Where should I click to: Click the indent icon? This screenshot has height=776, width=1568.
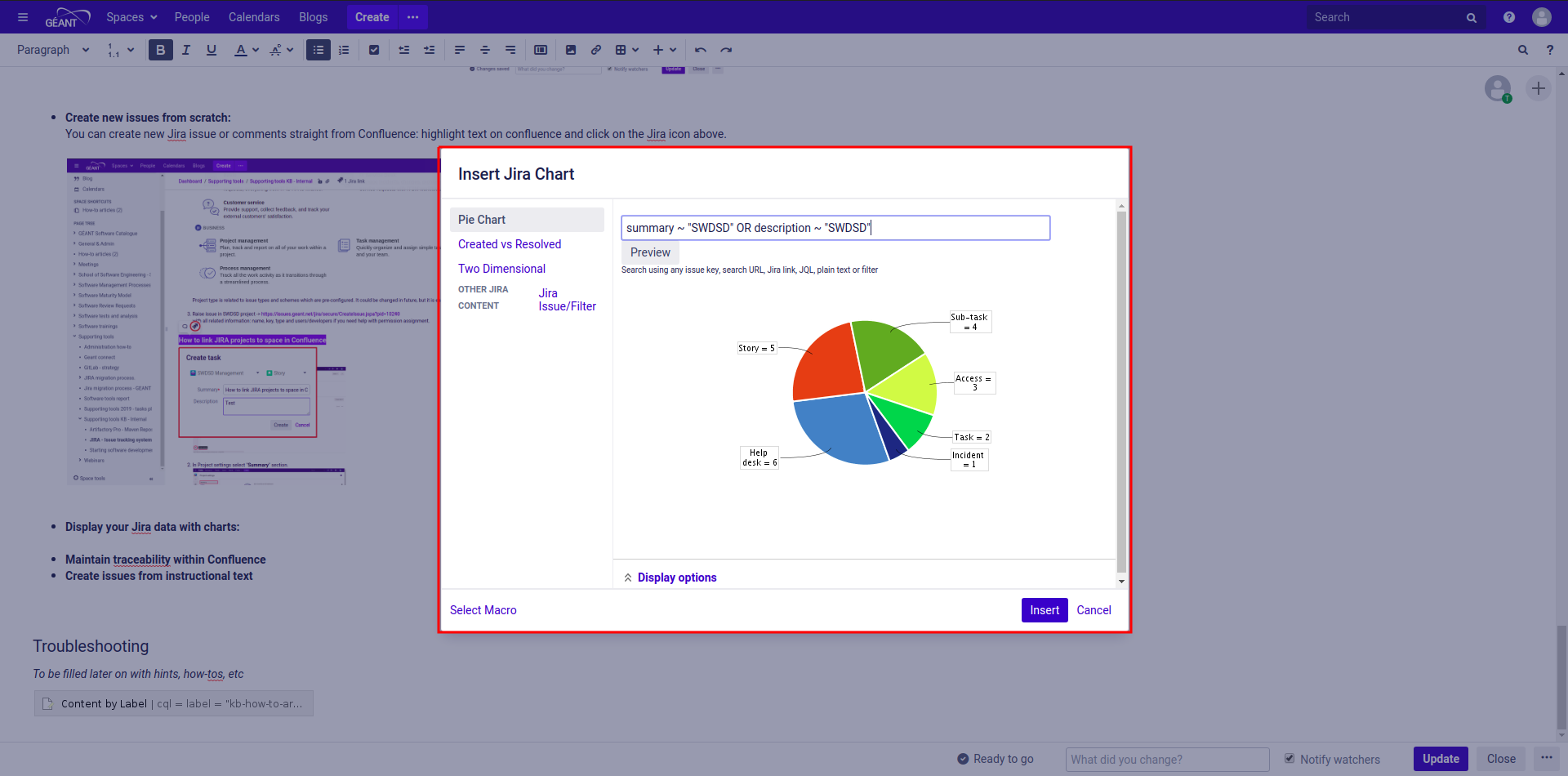[x=430, y=50]
